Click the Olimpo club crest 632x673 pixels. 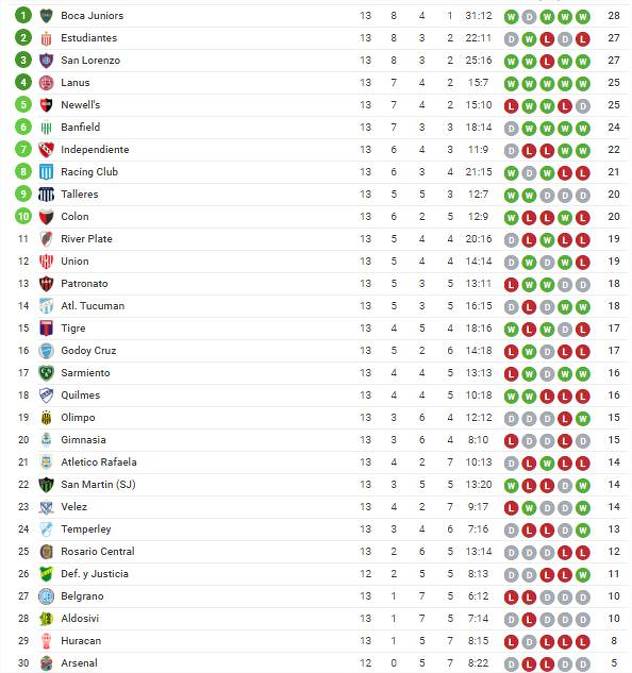tap(46, 418)
